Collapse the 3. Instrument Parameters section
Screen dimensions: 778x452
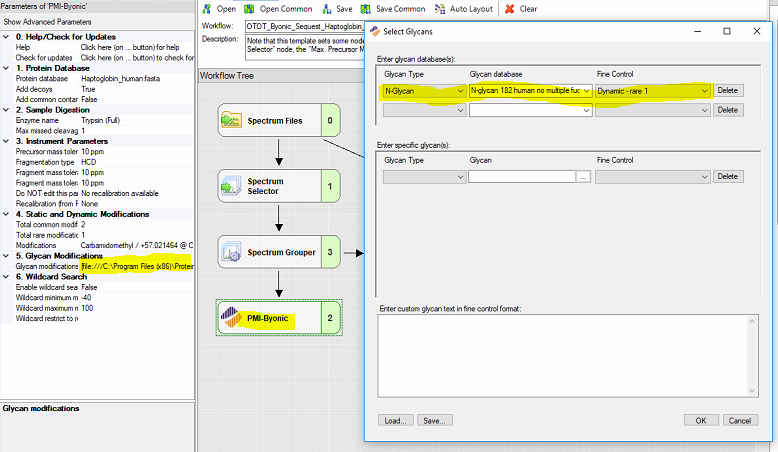click(6, 141)
